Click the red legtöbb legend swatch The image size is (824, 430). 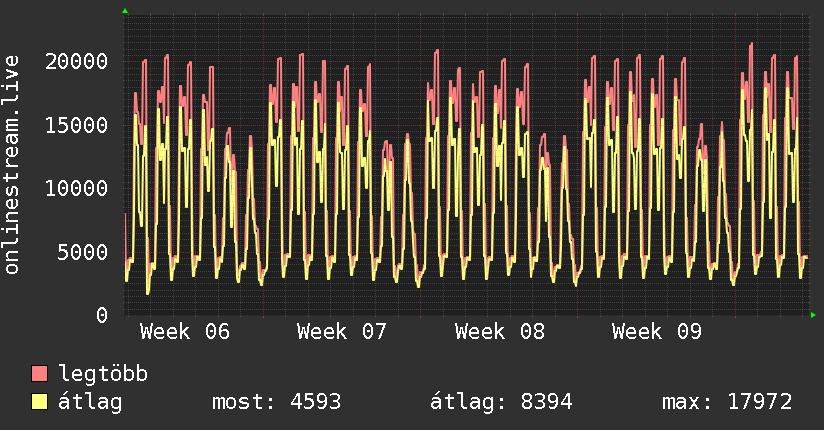[40, 374]
